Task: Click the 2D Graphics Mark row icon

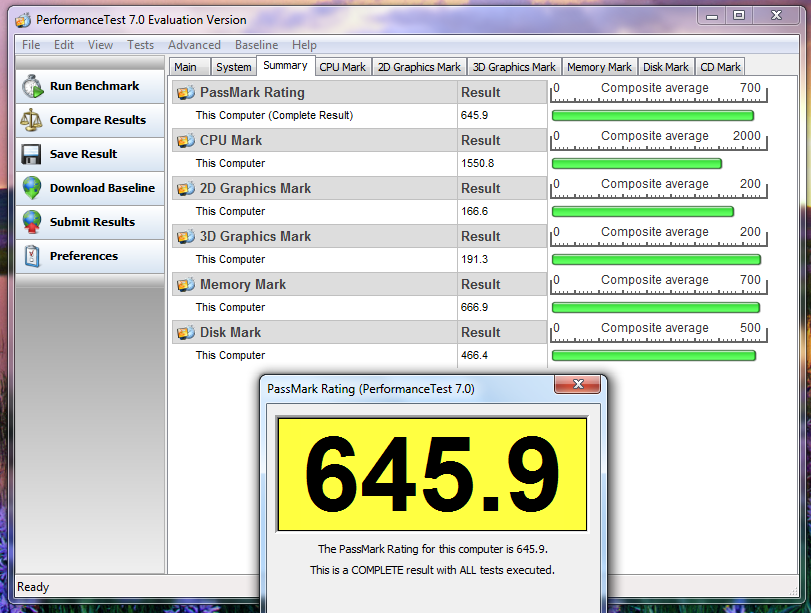Action: (186, 189)
